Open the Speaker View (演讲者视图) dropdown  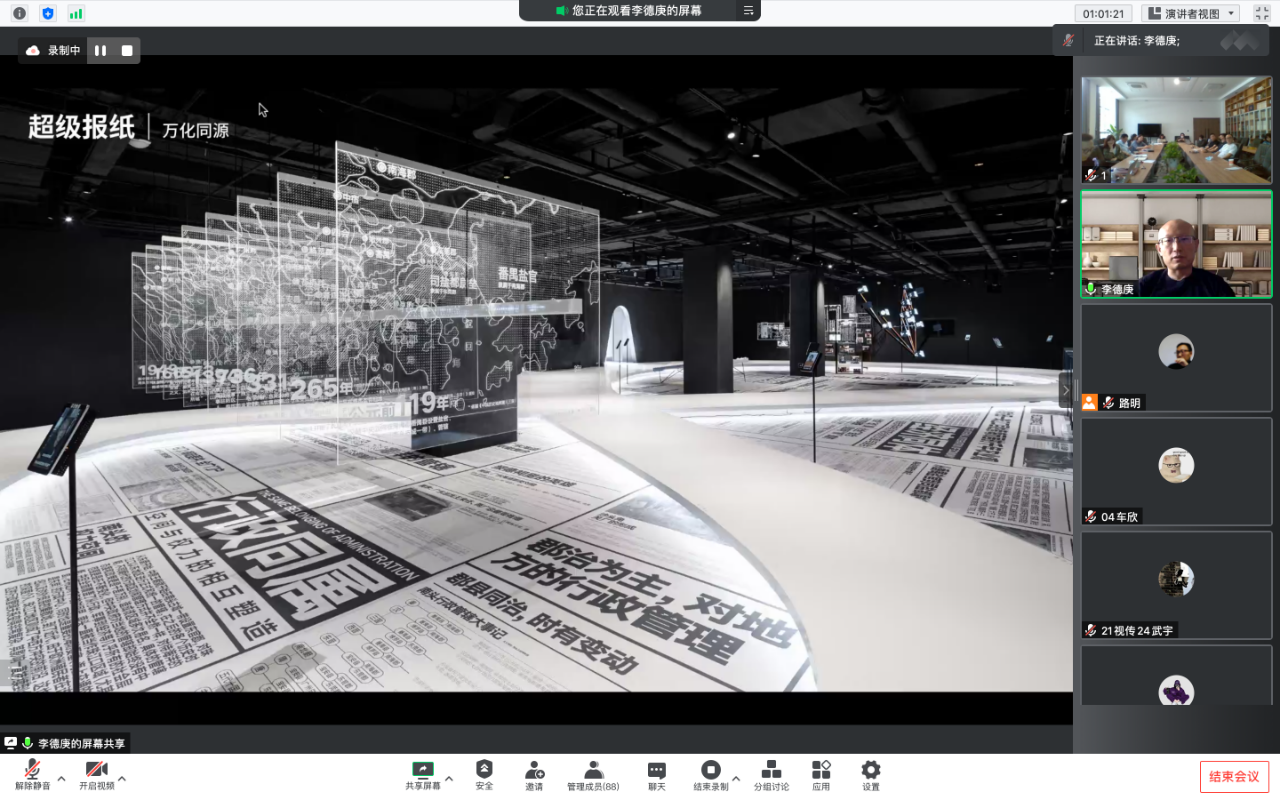(x=1190, y=13)
